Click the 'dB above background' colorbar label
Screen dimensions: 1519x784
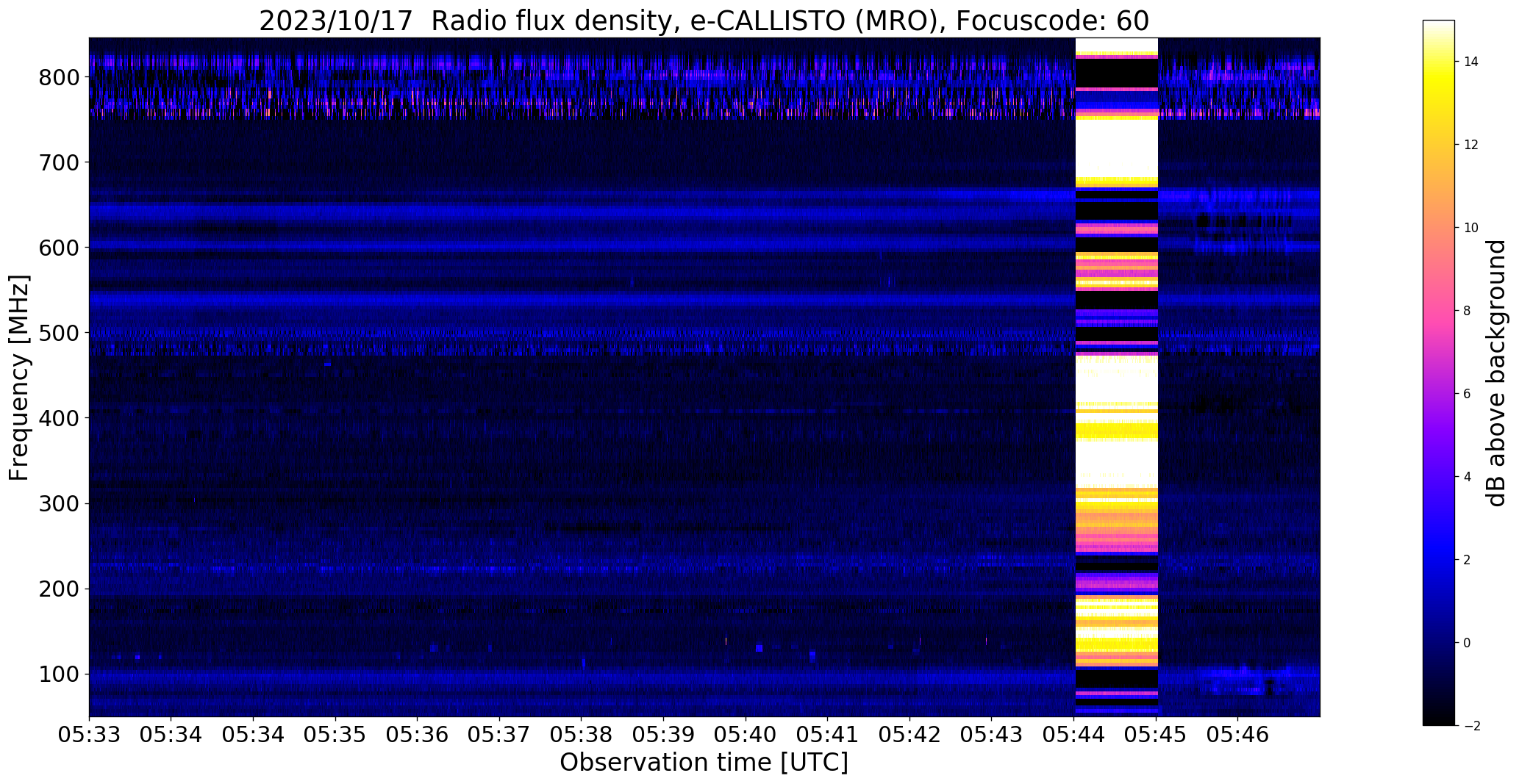(1496, 373)
